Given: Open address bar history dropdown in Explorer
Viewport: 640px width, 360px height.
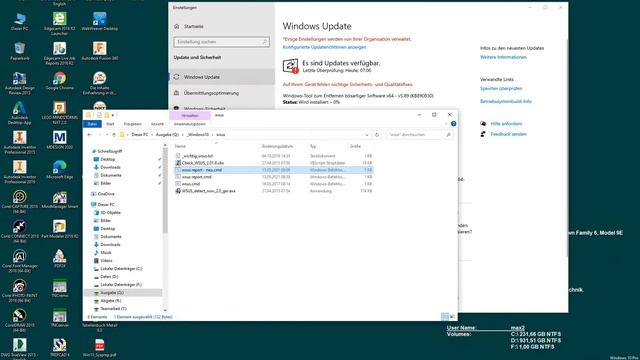Looking at the screenshot, I should 367,135.
